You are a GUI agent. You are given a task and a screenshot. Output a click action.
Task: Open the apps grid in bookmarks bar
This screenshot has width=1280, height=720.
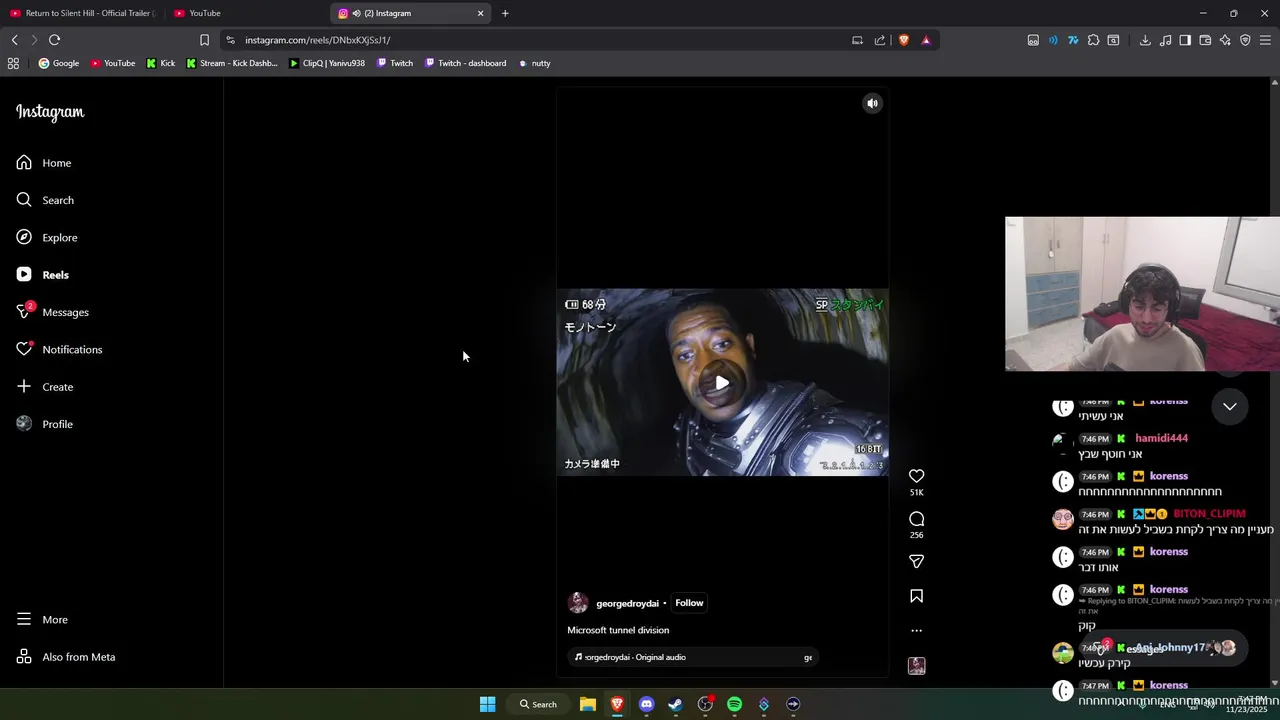pos(13,63)
